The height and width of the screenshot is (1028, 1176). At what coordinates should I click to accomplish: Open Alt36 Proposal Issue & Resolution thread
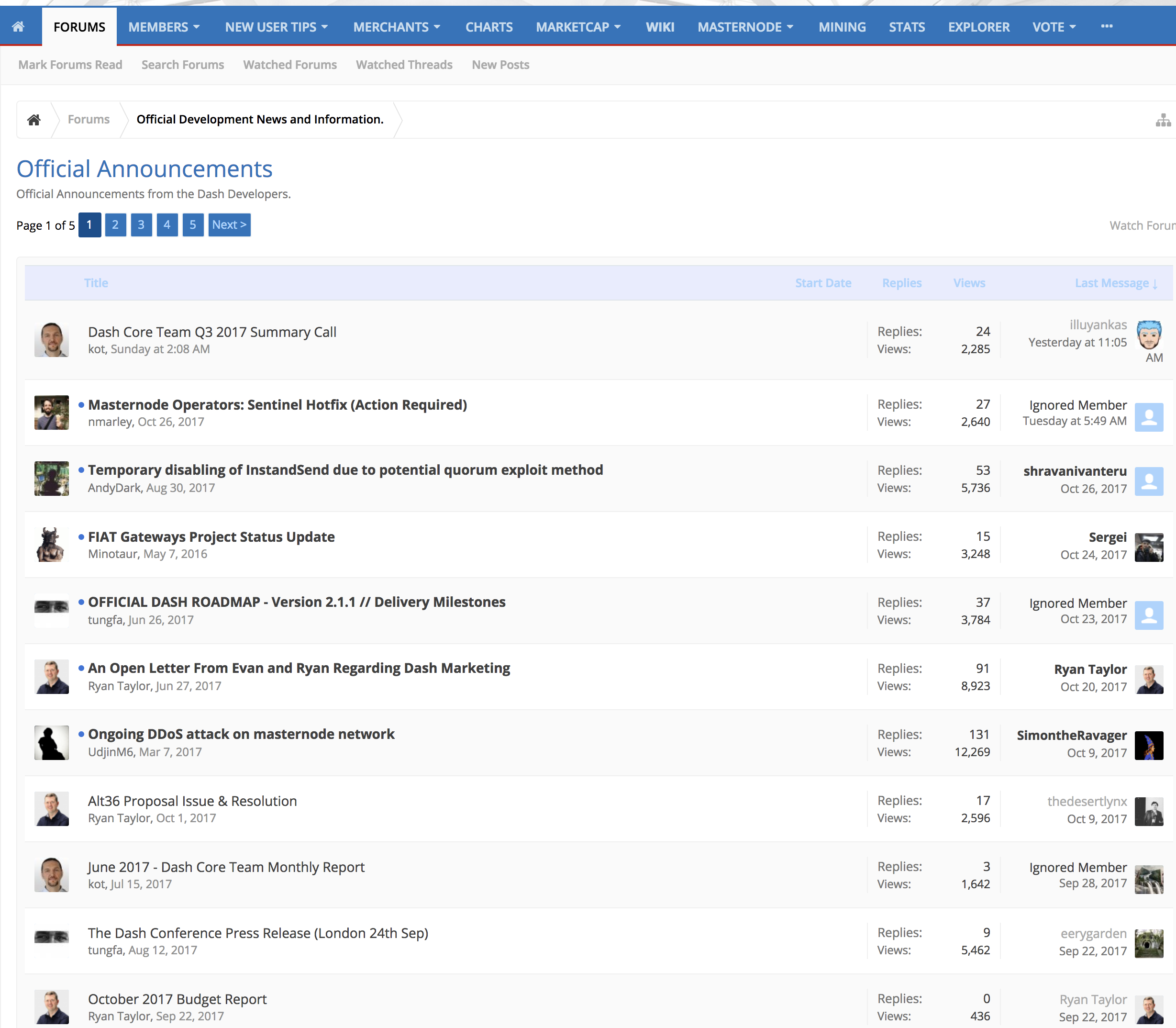click(192, 802)
